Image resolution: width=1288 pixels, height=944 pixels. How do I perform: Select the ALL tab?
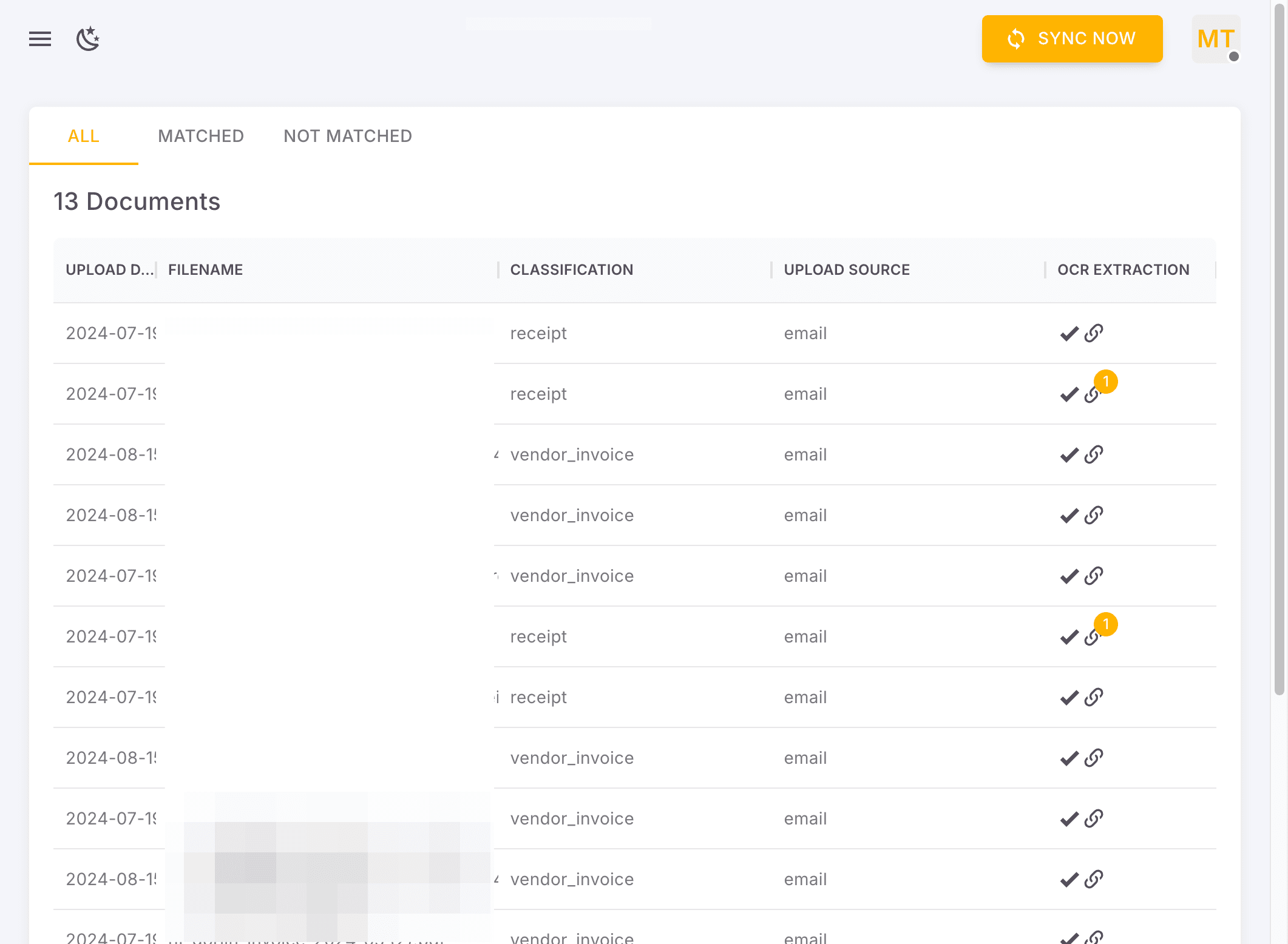[x=83, y=136]
